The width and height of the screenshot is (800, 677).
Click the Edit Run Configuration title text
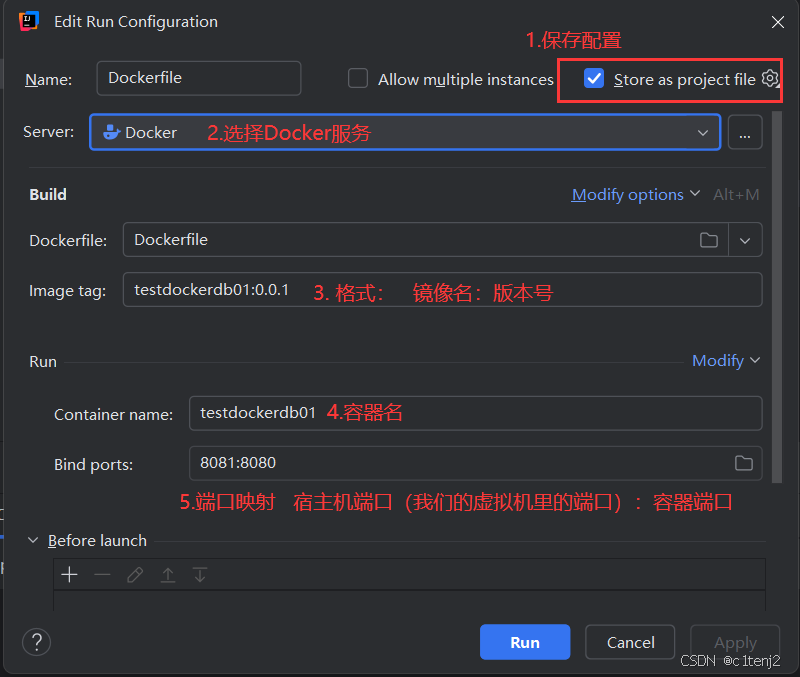(x=136, y=21)
